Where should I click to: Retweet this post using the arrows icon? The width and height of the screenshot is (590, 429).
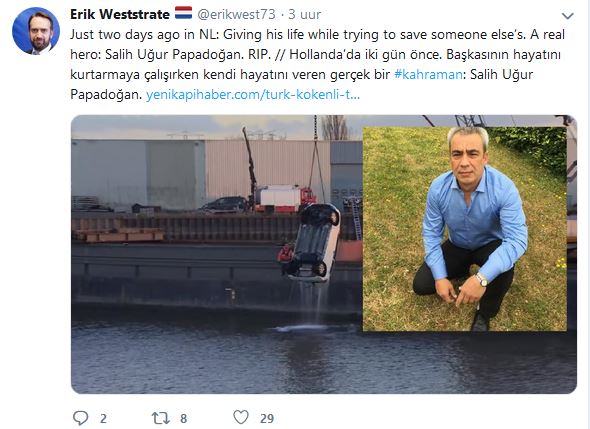tap(161, 418)
